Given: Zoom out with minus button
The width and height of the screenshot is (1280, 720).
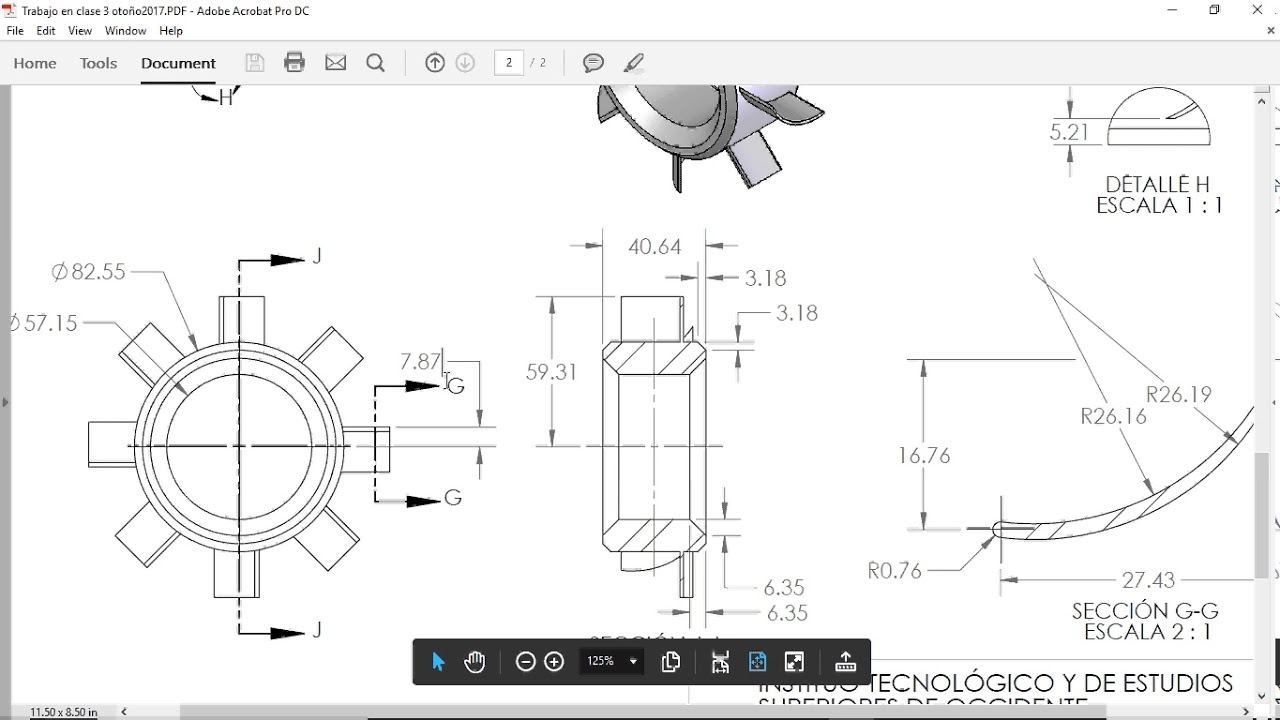Looking at the screenshot, I should tap(525, 662).
